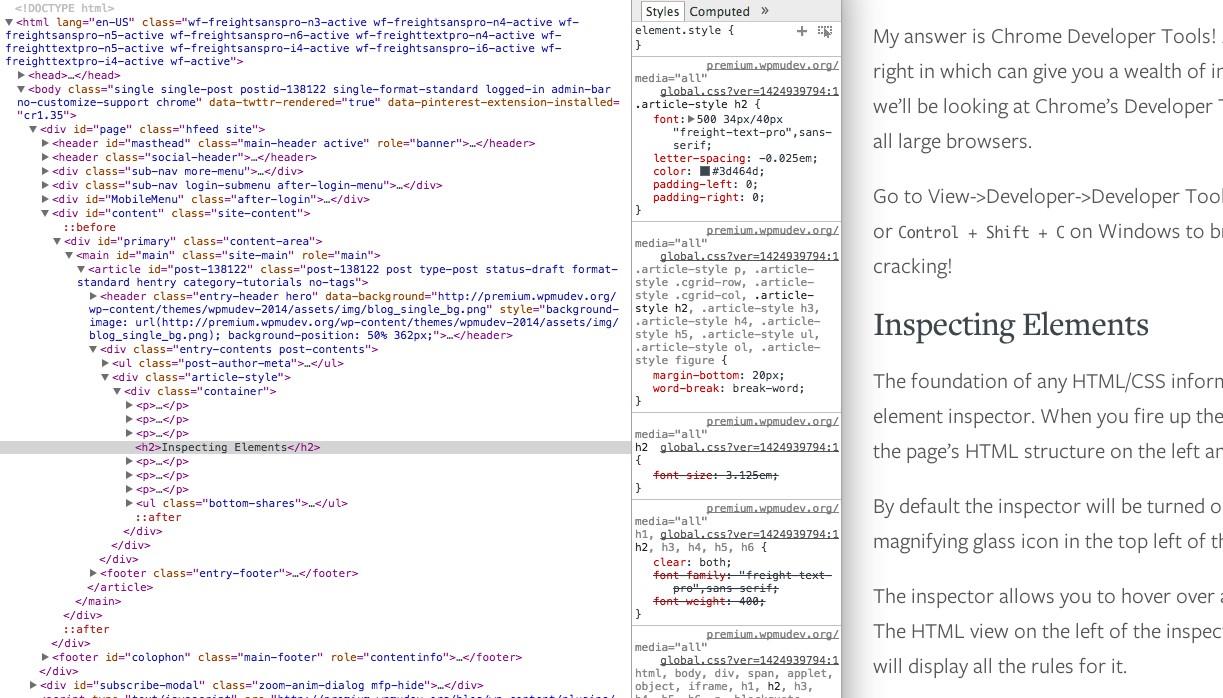Click the Inspecting Elements heading on the page
This screenshot has height=698, width=1223.
(1011, 325)
